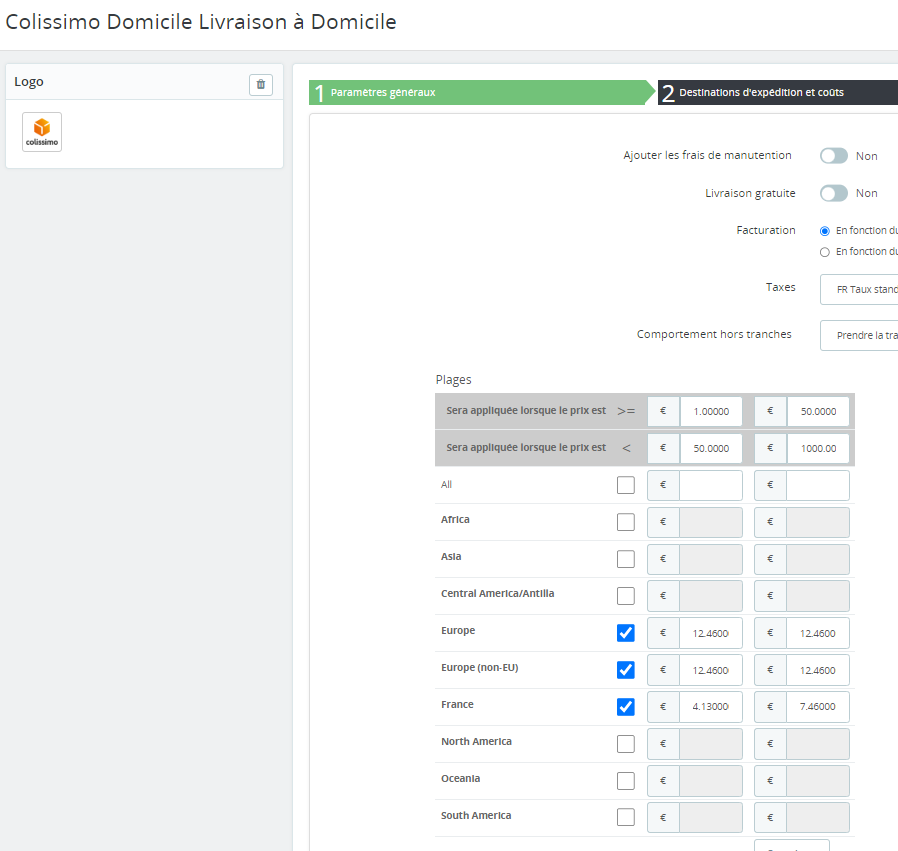Edit upper bound field 1000.00
The height and width of the screenshot is (851, 898).
pyautogui.click(x=818, y=448)
